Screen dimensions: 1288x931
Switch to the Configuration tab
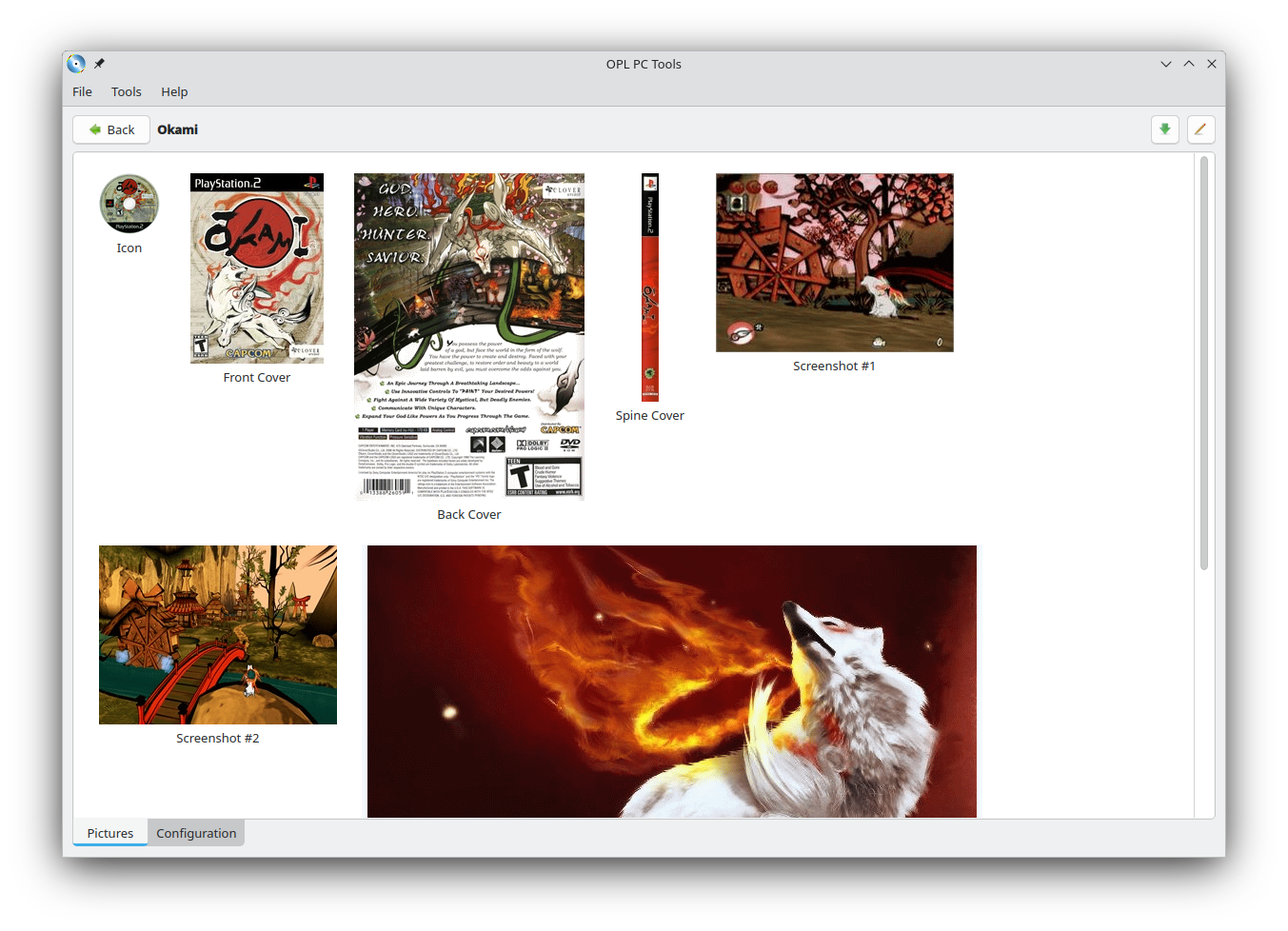(196, 833)
